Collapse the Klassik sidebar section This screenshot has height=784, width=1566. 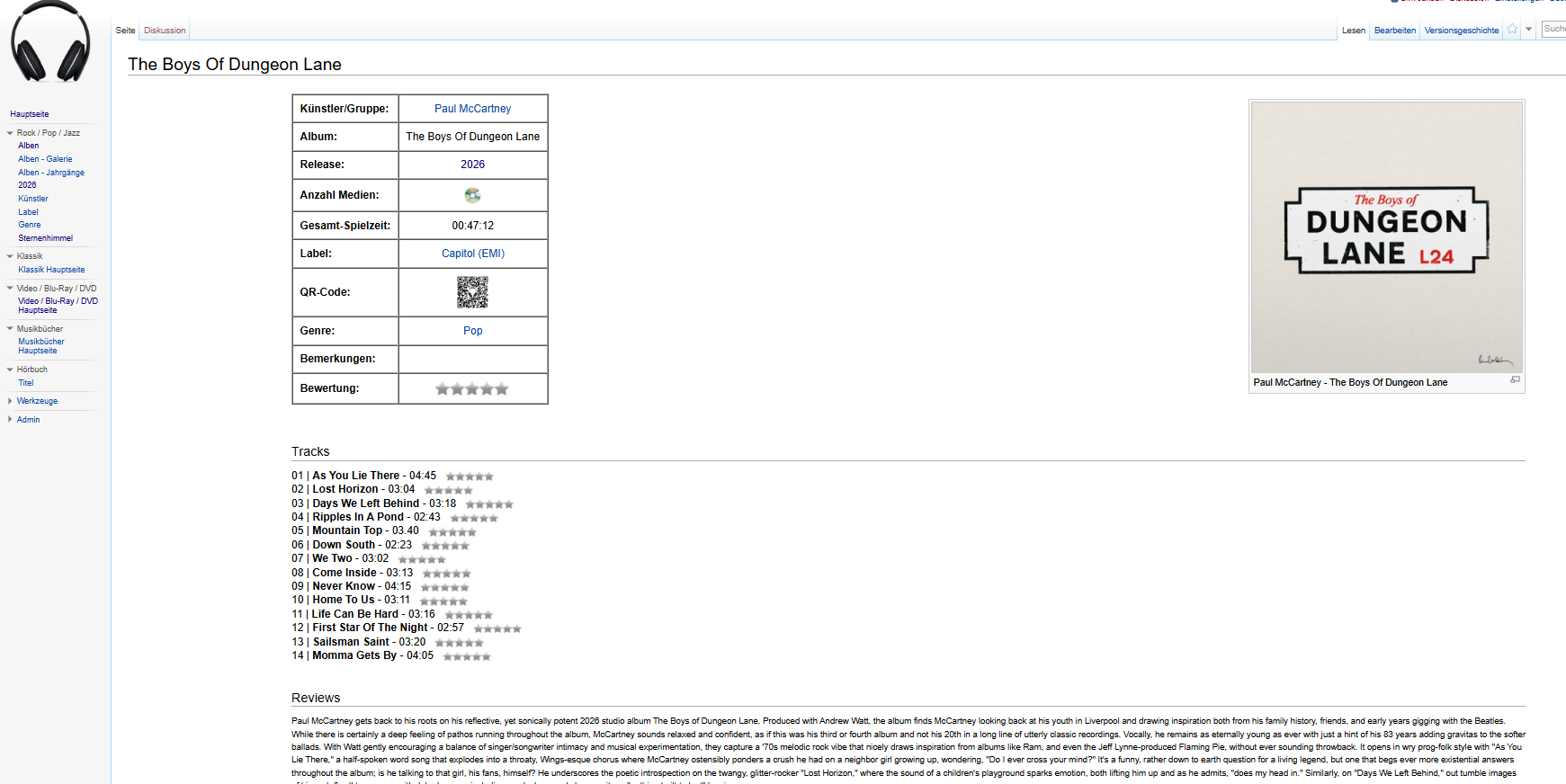(10, 256)
